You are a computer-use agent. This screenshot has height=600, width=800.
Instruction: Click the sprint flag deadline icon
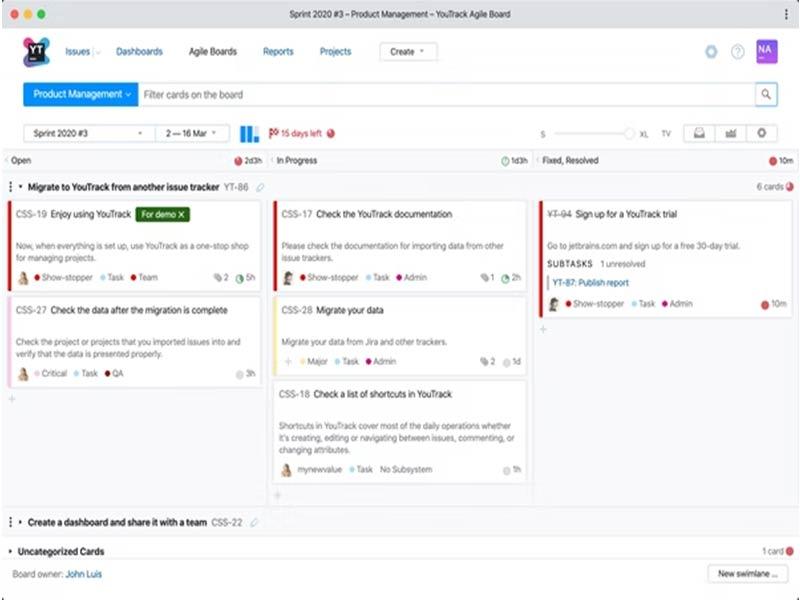pos(273,133)
